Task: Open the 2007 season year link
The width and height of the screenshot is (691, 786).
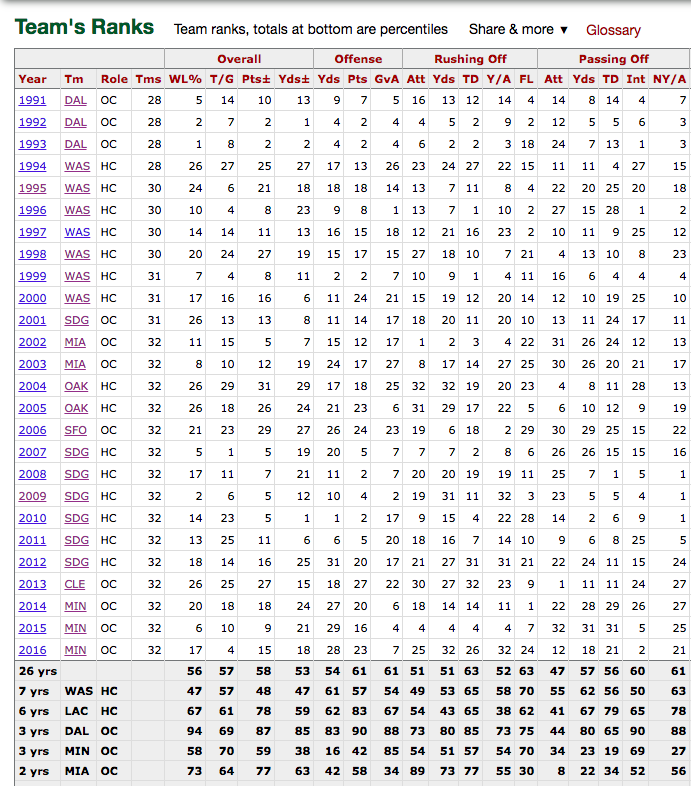Action: point(32,452)
